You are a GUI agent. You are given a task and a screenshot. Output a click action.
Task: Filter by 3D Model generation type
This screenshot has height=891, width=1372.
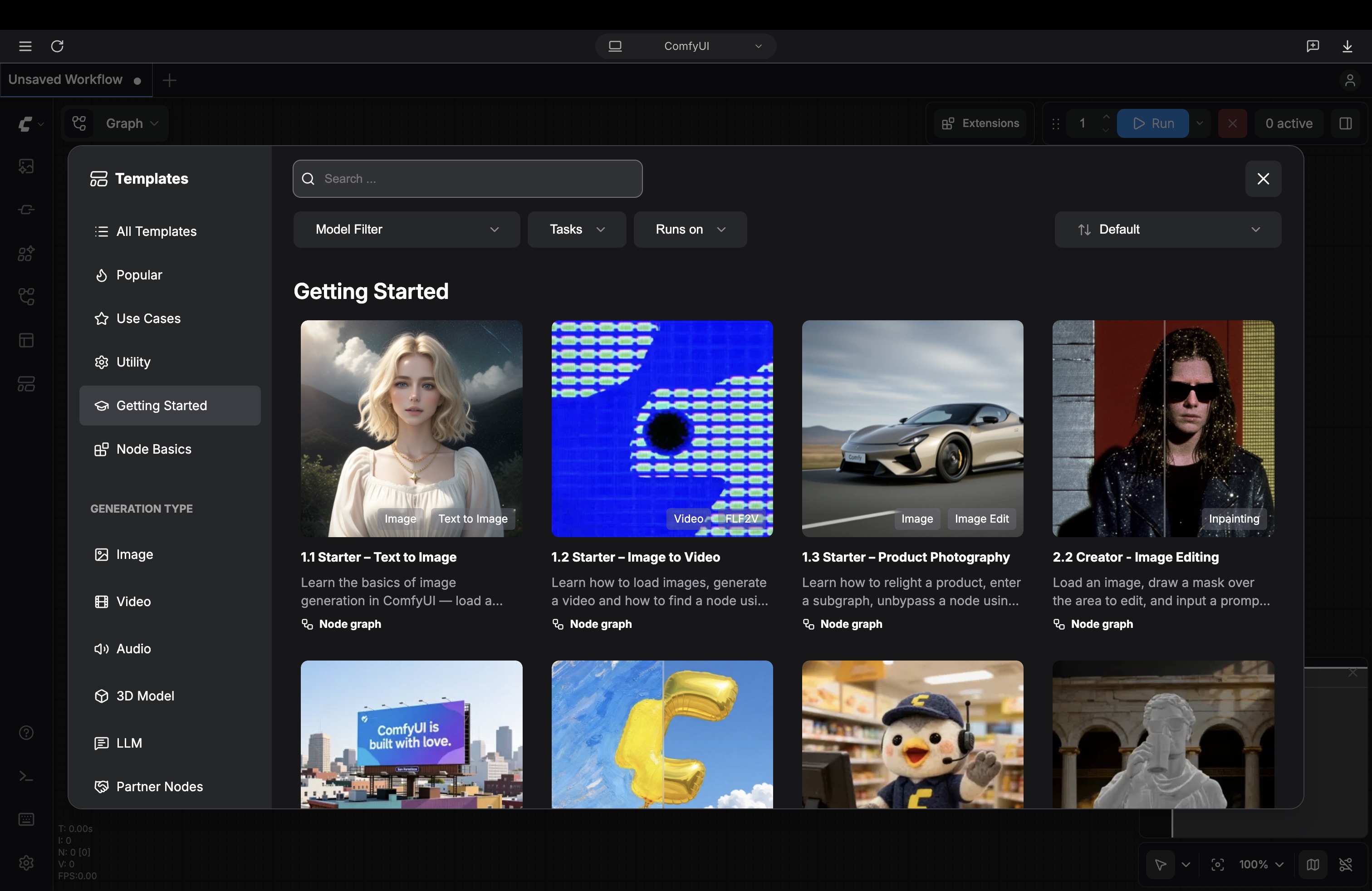(x=170, y=695)
